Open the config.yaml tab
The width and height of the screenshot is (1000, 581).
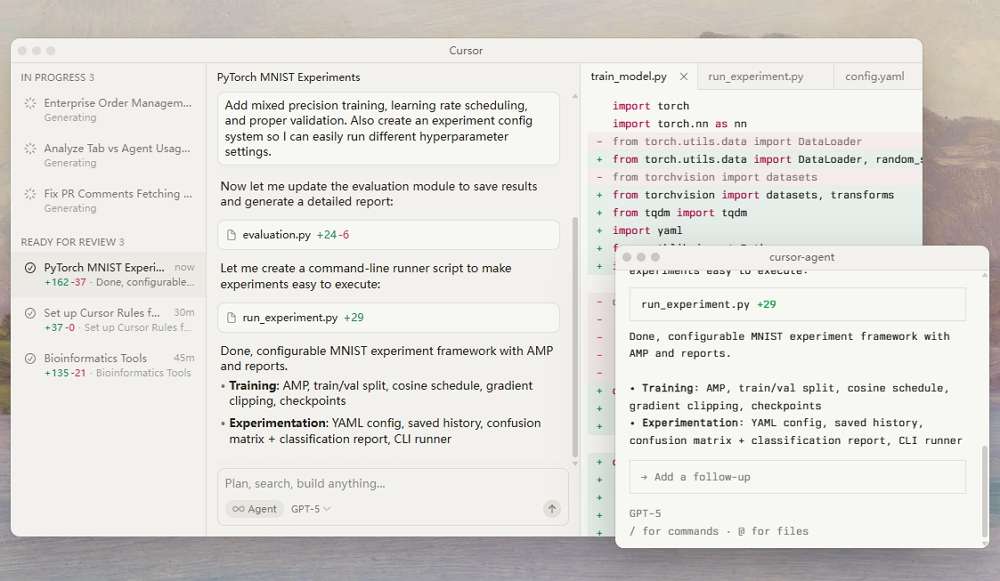click(877, 76)
